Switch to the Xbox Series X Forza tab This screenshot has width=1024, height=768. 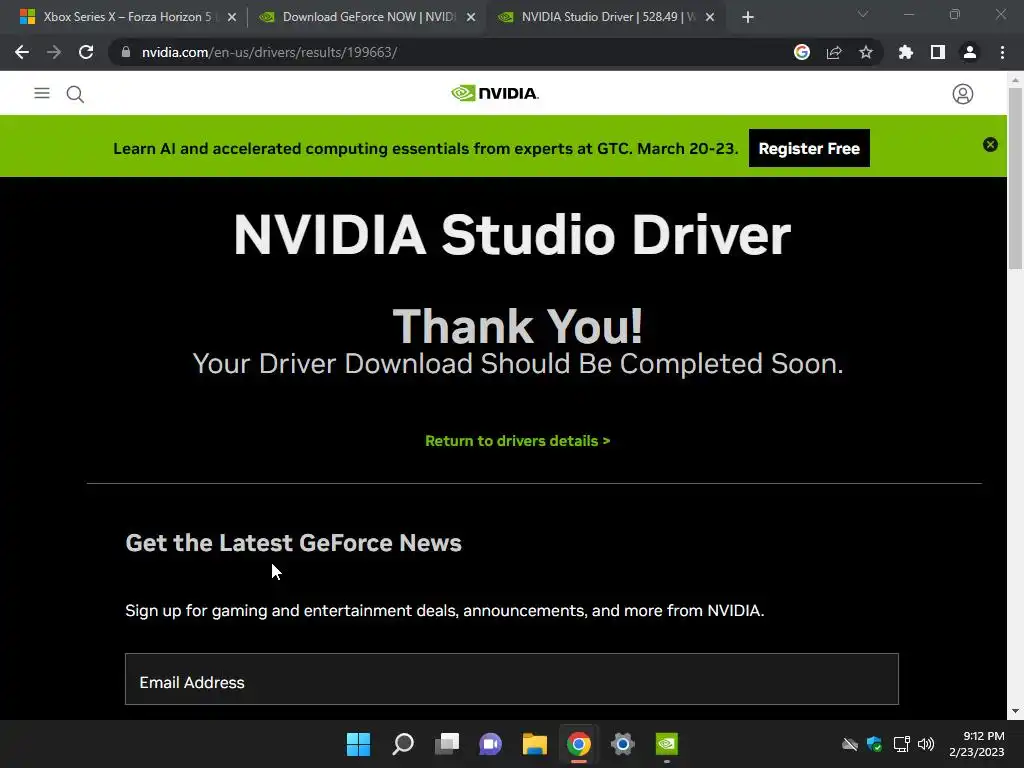127,17
